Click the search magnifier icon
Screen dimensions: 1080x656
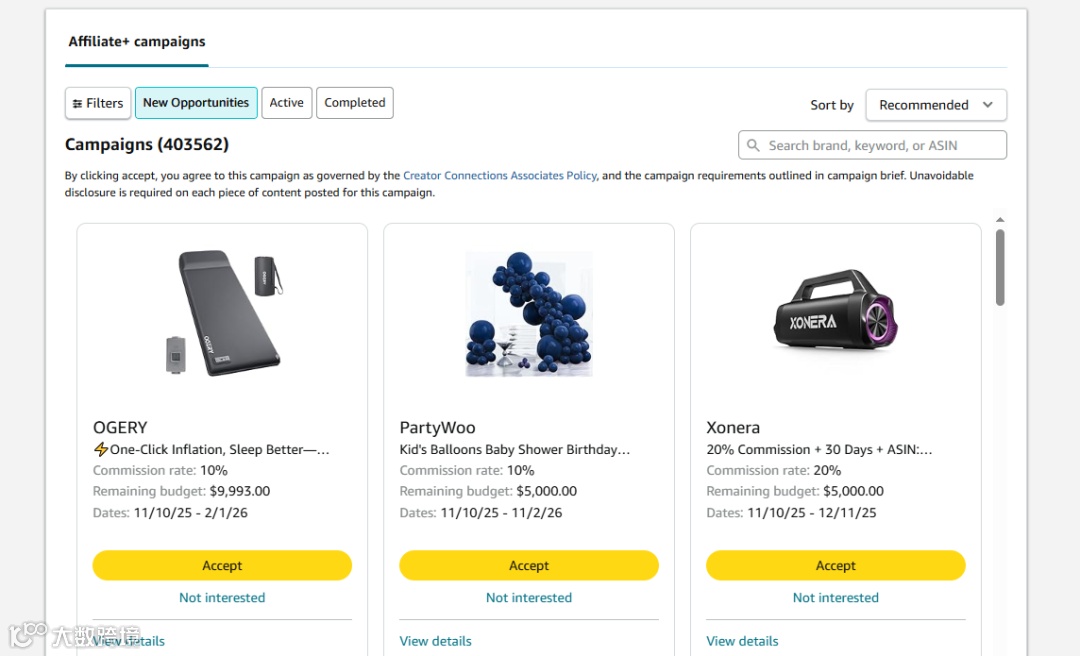754,146
